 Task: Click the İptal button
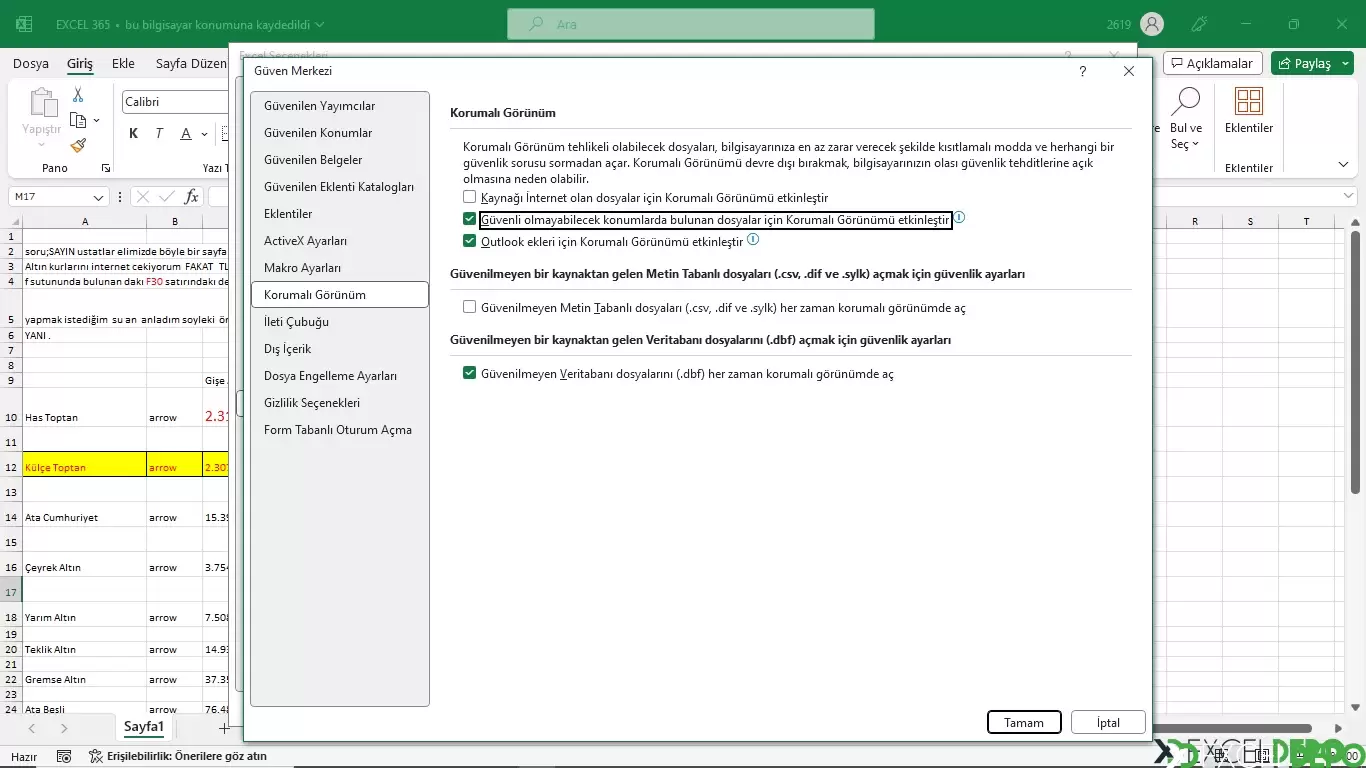click(x=1108, y=722)
